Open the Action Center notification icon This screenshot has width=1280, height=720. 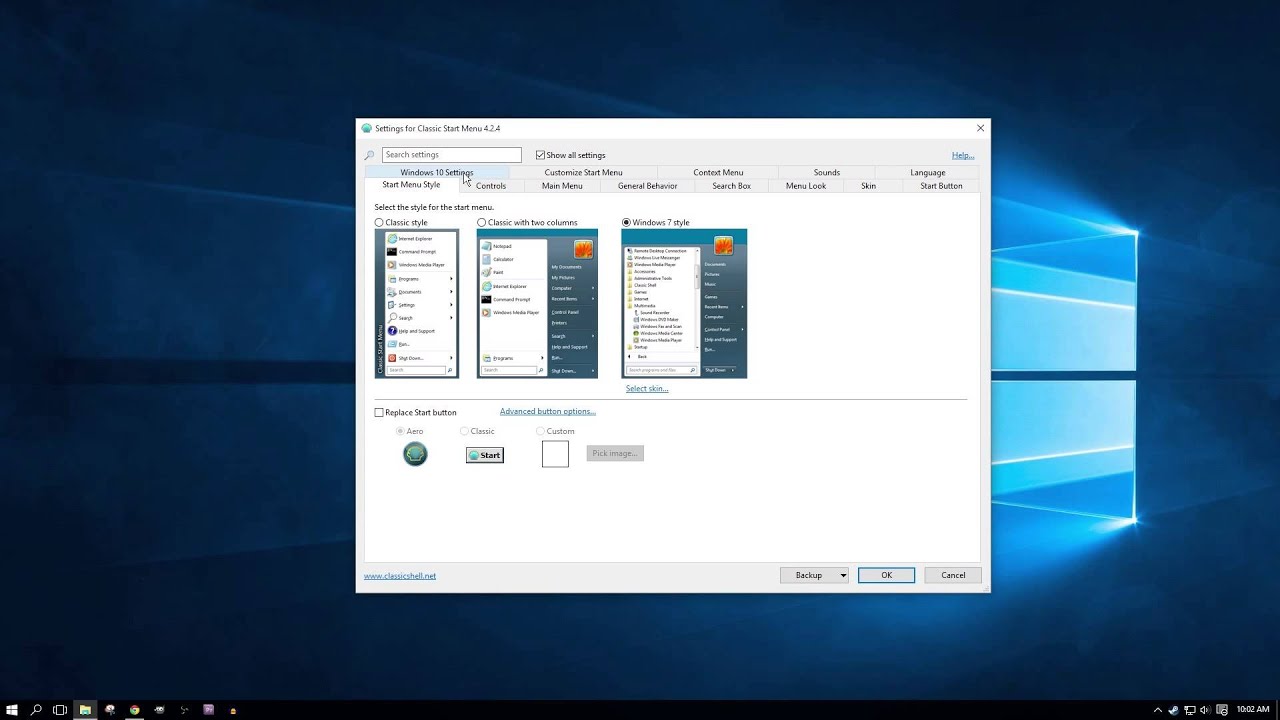pos(1221,710)
